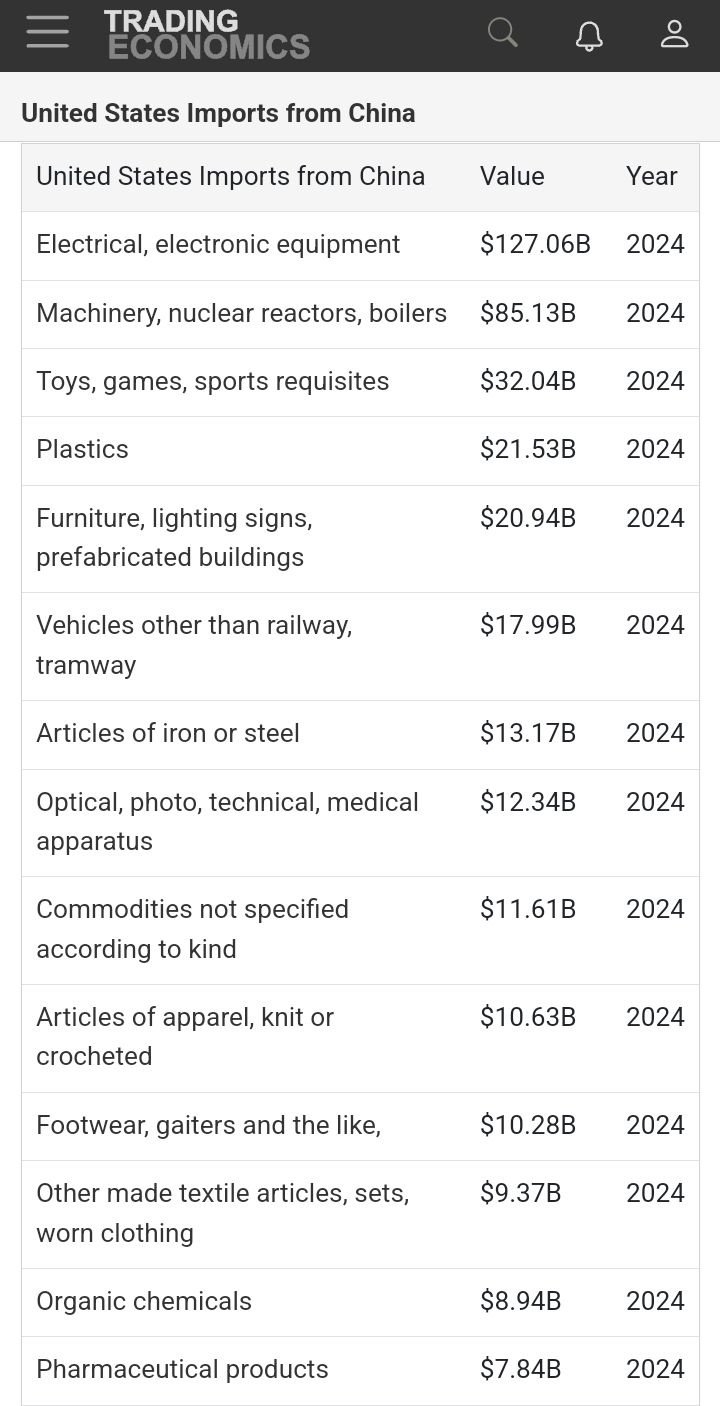This screenshot has height=1406, width=720.
Task: Open the user account icon
Action: click(675, 34)
